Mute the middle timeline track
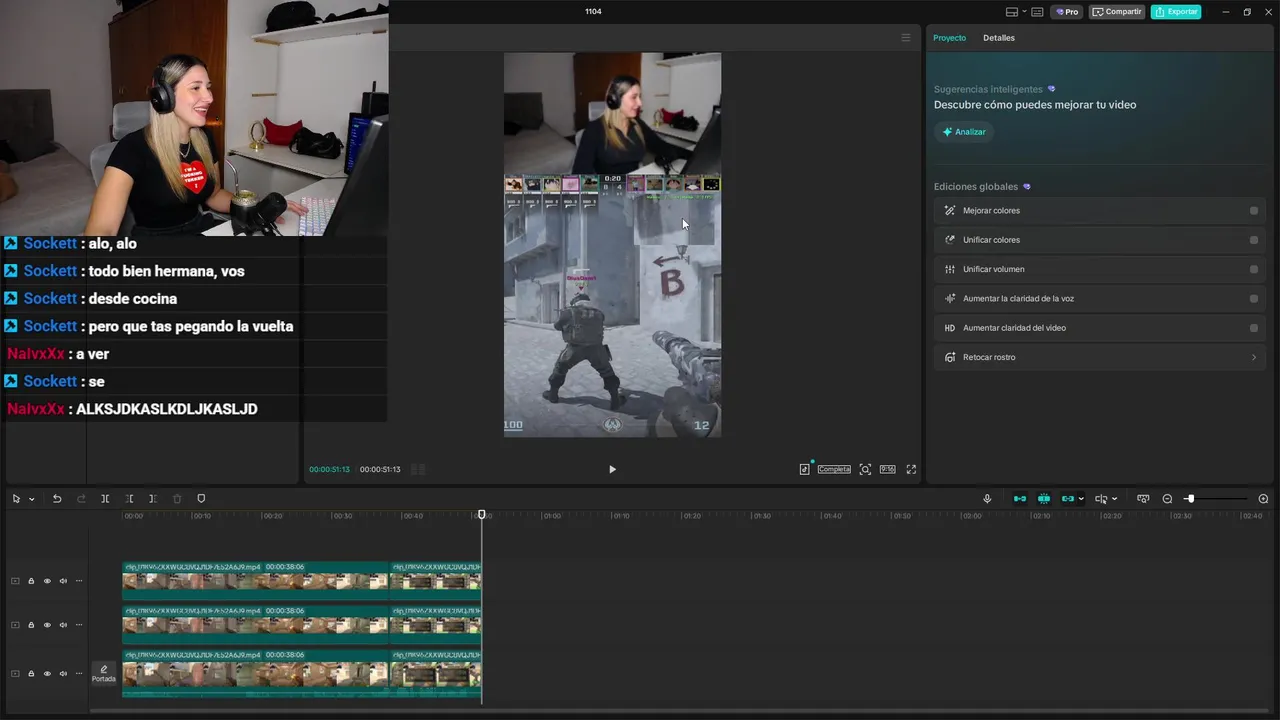 pos(63,625)
